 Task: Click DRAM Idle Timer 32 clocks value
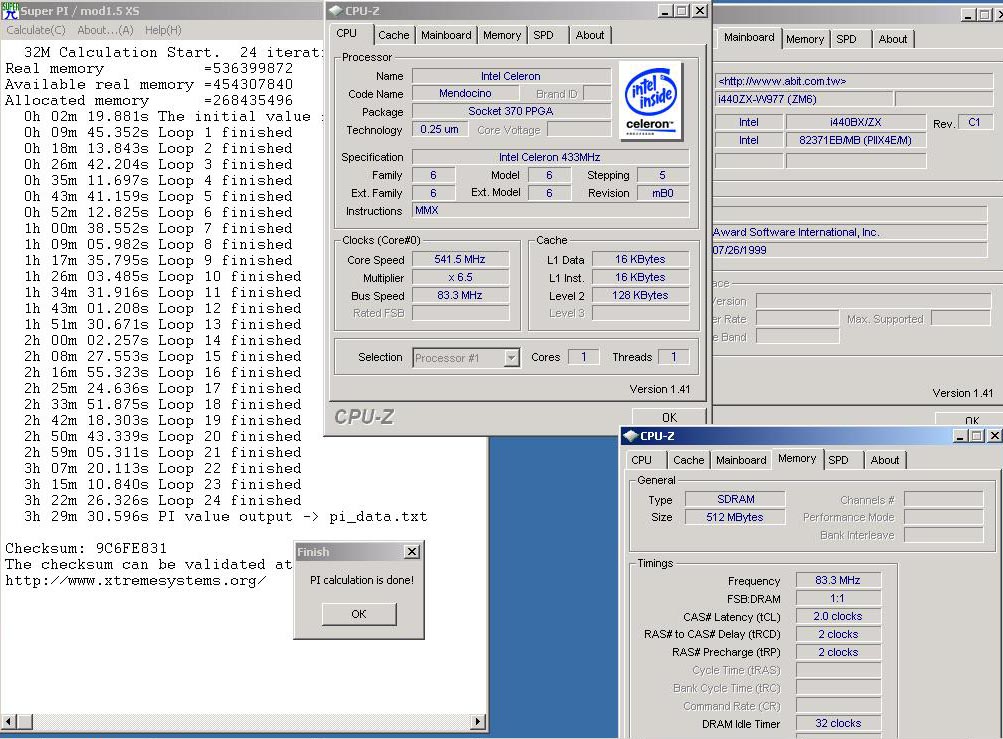[x=838, y=723]
